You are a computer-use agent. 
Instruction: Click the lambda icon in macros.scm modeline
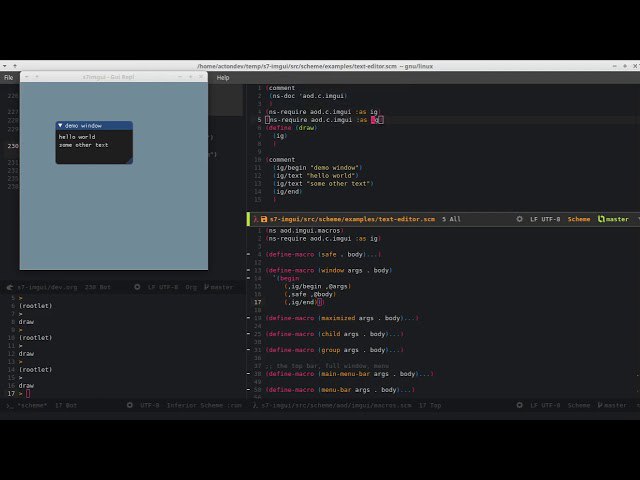pos(256,405)
